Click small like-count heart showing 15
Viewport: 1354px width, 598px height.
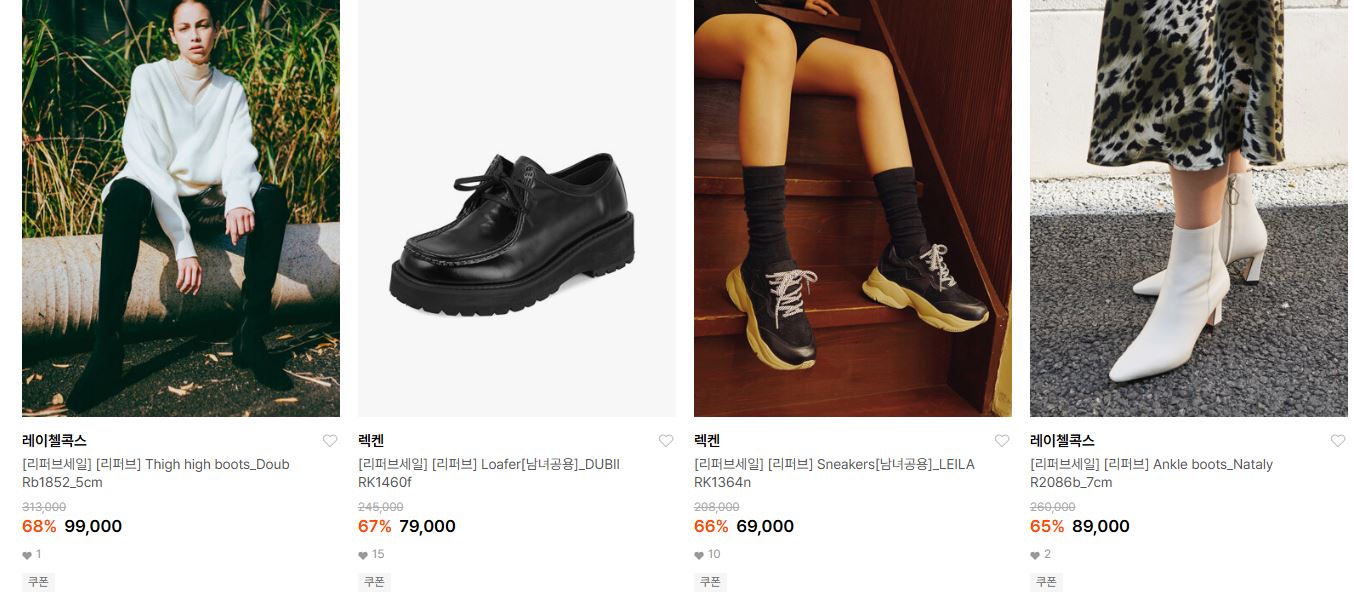tap(363, 555)
